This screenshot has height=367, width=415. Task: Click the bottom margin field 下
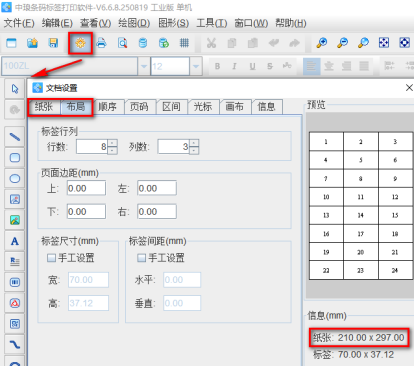(x=86, y=212)
